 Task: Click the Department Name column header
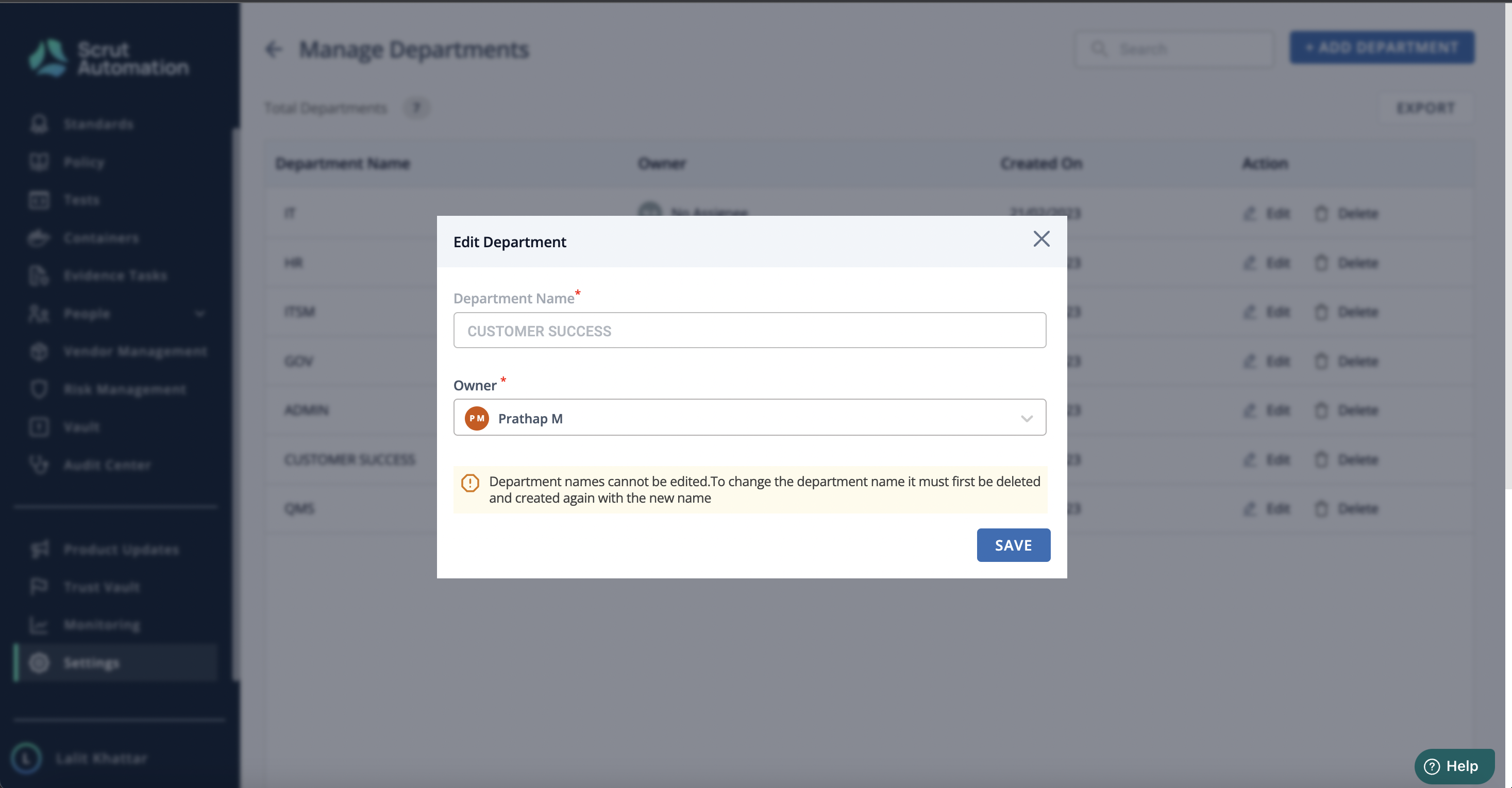342,164
